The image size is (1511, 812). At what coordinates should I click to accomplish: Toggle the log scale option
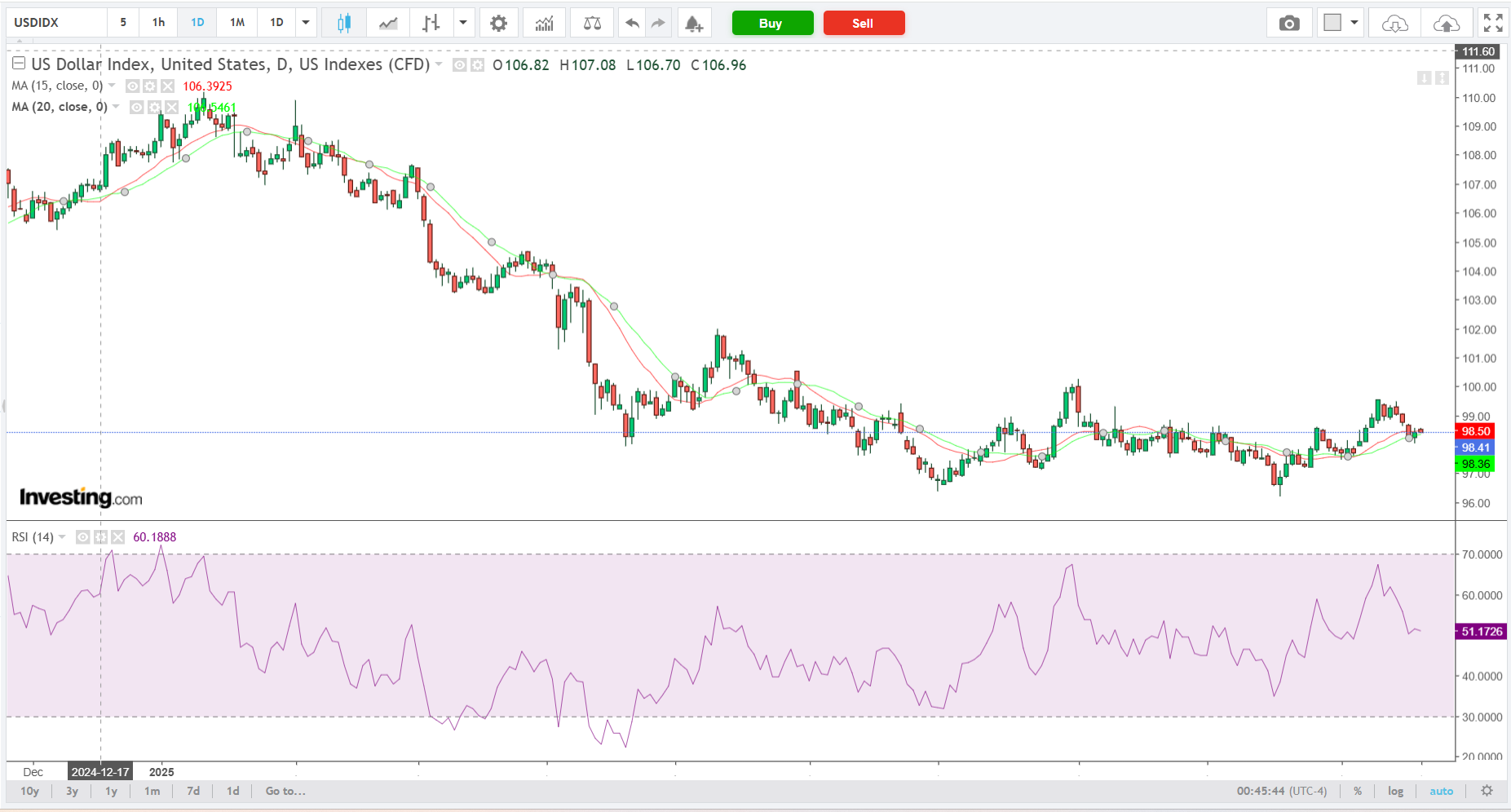click(x=1395, y=791)
